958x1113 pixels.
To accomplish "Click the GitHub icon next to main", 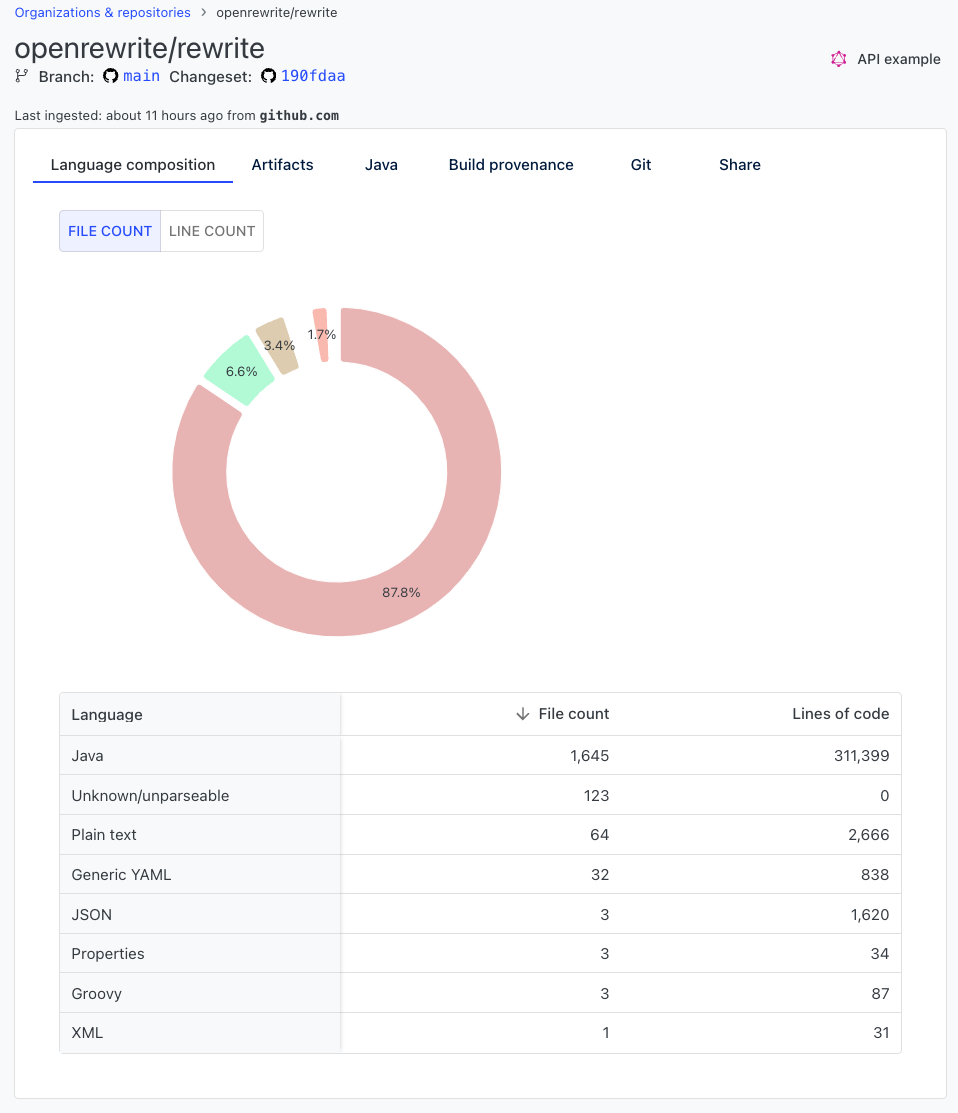I will 111,76.
